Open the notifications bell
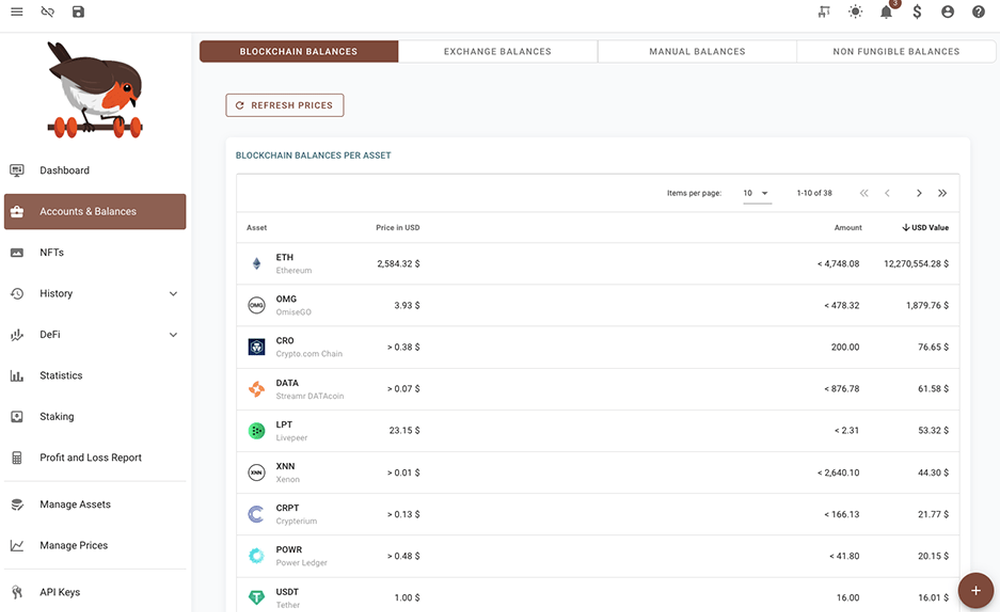Screen dimensions: 1000x612 [x=886, y=11]
